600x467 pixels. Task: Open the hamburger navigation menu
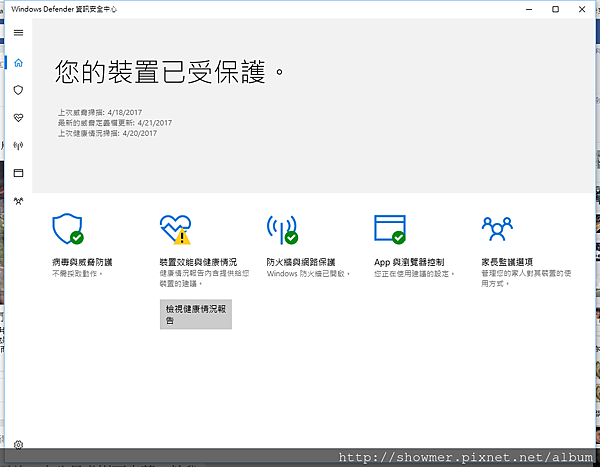click(x=18, y=33)
